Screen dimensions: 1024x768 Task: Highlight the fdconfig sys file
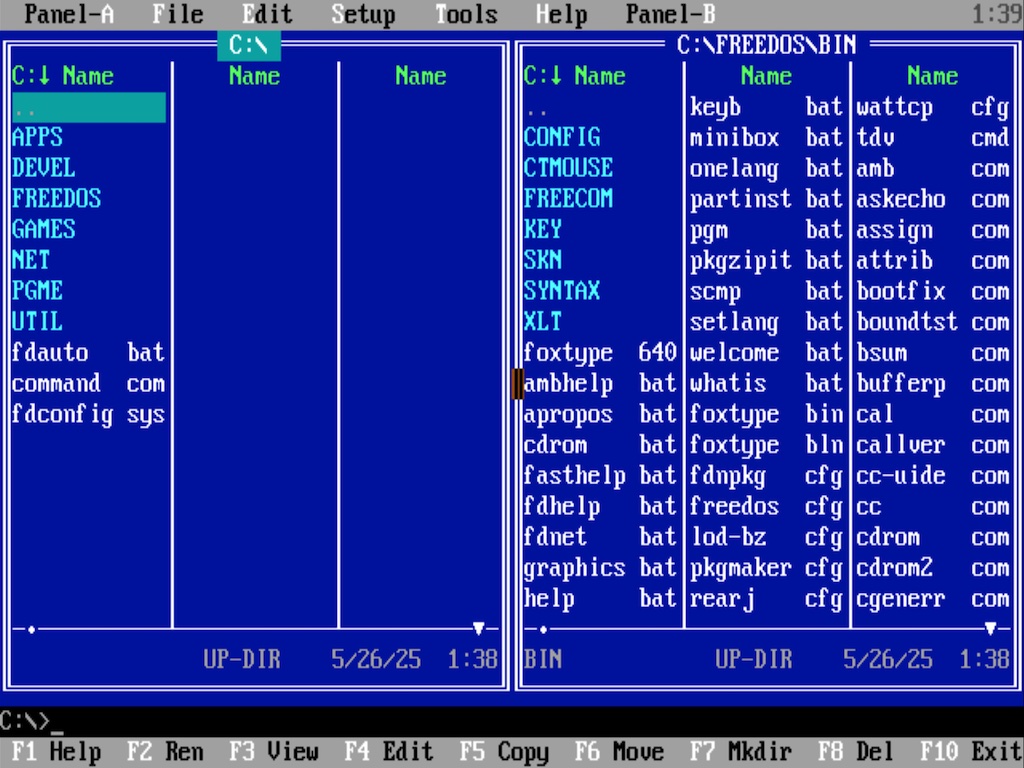pos(88,414)
